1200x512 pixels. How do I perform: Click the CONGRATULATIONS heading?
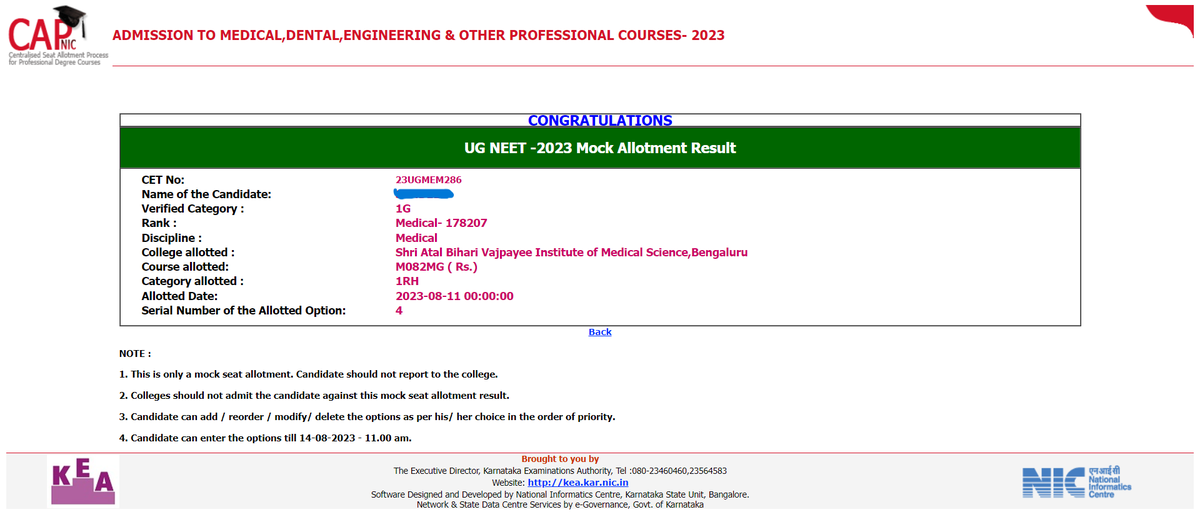tap(600, 120)
